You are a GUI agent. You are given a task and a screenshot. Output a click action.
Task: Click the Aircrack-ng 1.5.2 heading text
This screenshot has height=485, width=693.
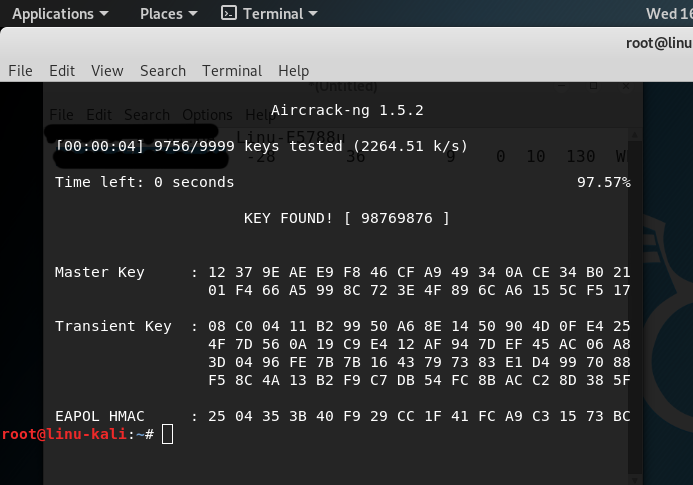point(347,110)
